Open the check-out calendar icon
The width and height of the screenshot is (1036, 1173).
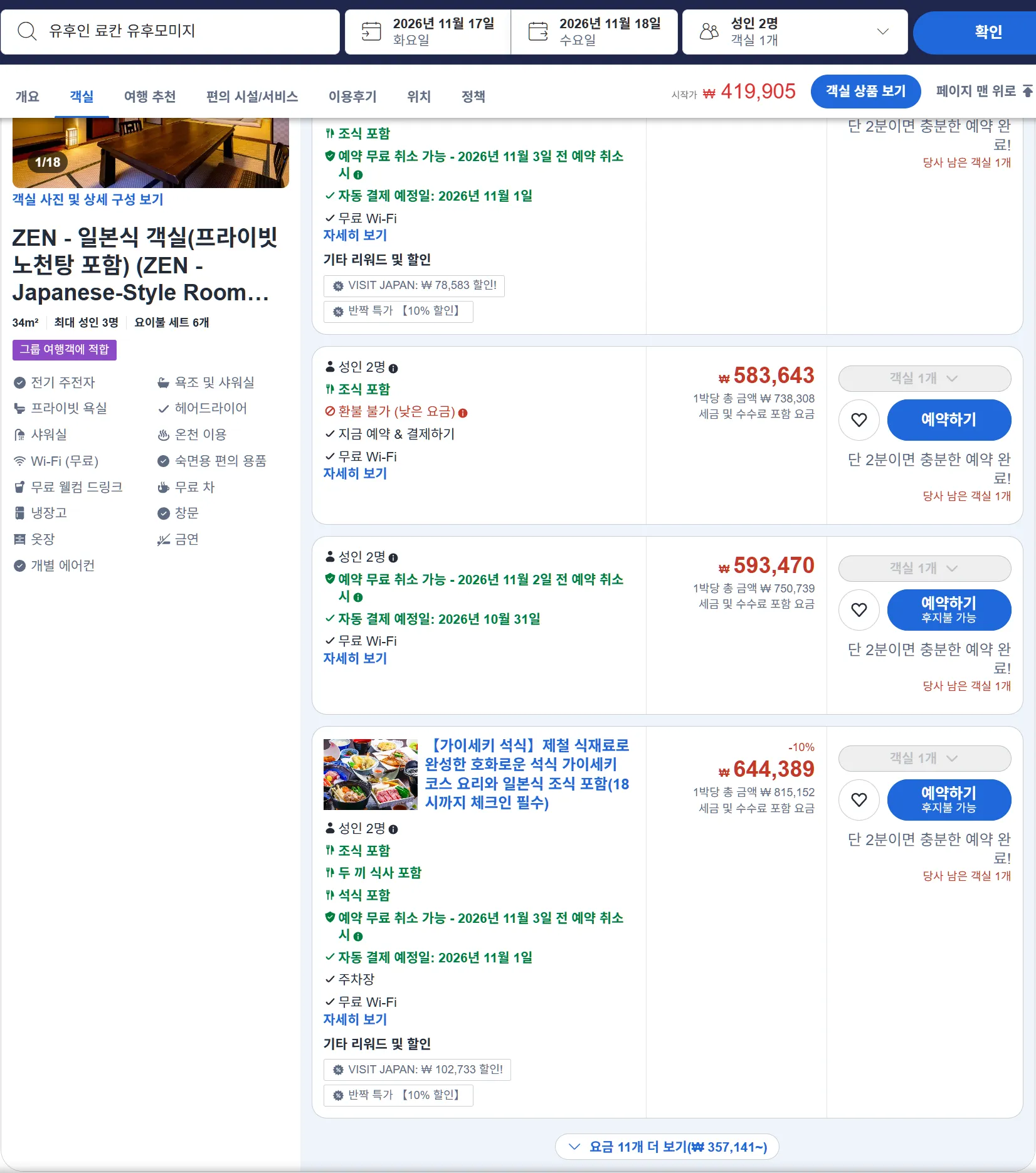pyautogui.click(x=538, y=31)
